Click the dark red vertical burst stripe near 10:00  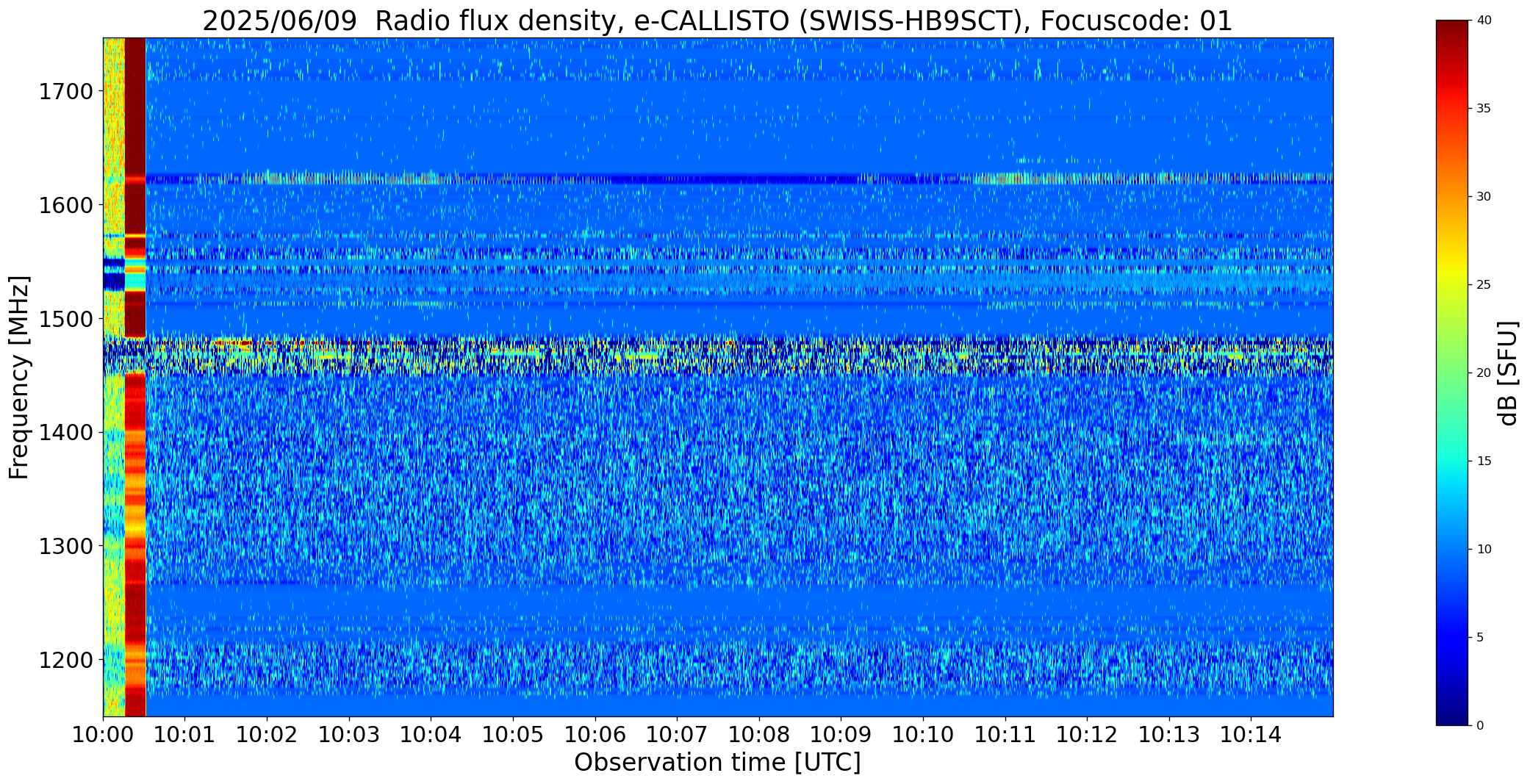[x=135, y=377]
